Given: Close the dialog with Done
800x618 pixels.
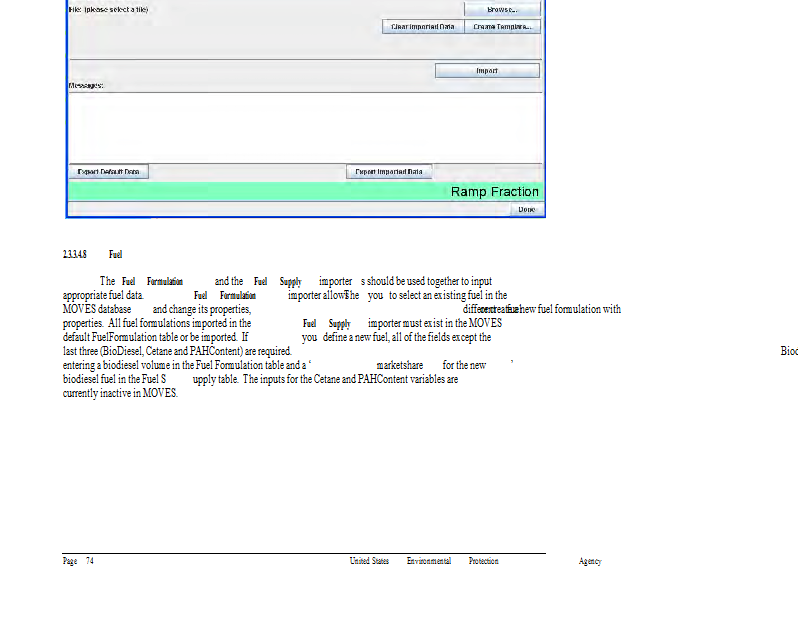Looking at the screenshot, I should [x=526, y=209].
